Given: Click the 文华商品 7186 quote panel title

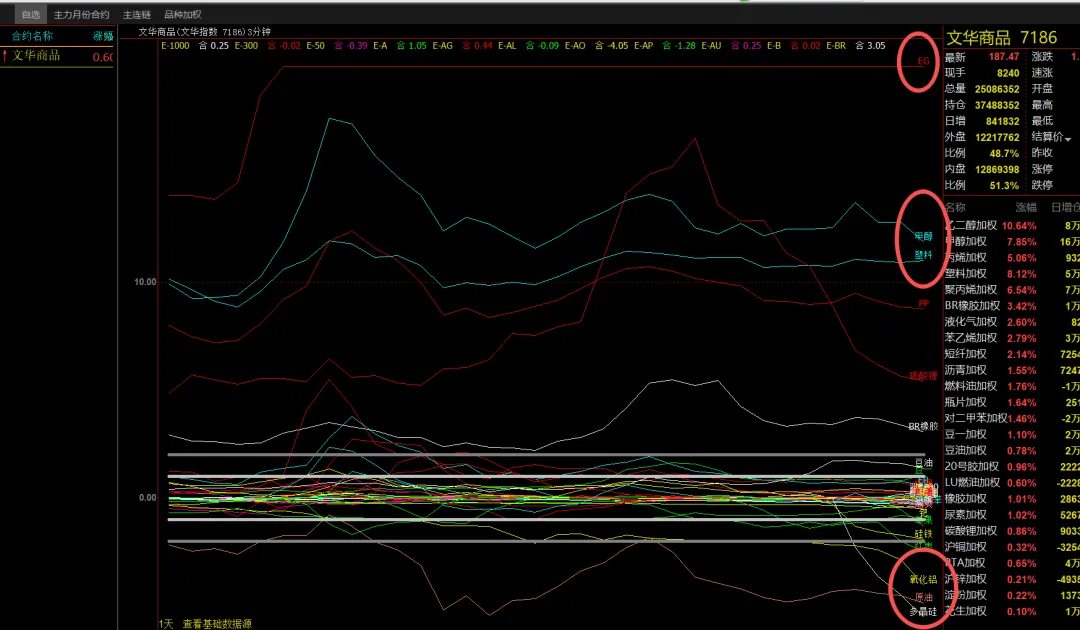Looking at the screenshot, I should pos(1001,37).
